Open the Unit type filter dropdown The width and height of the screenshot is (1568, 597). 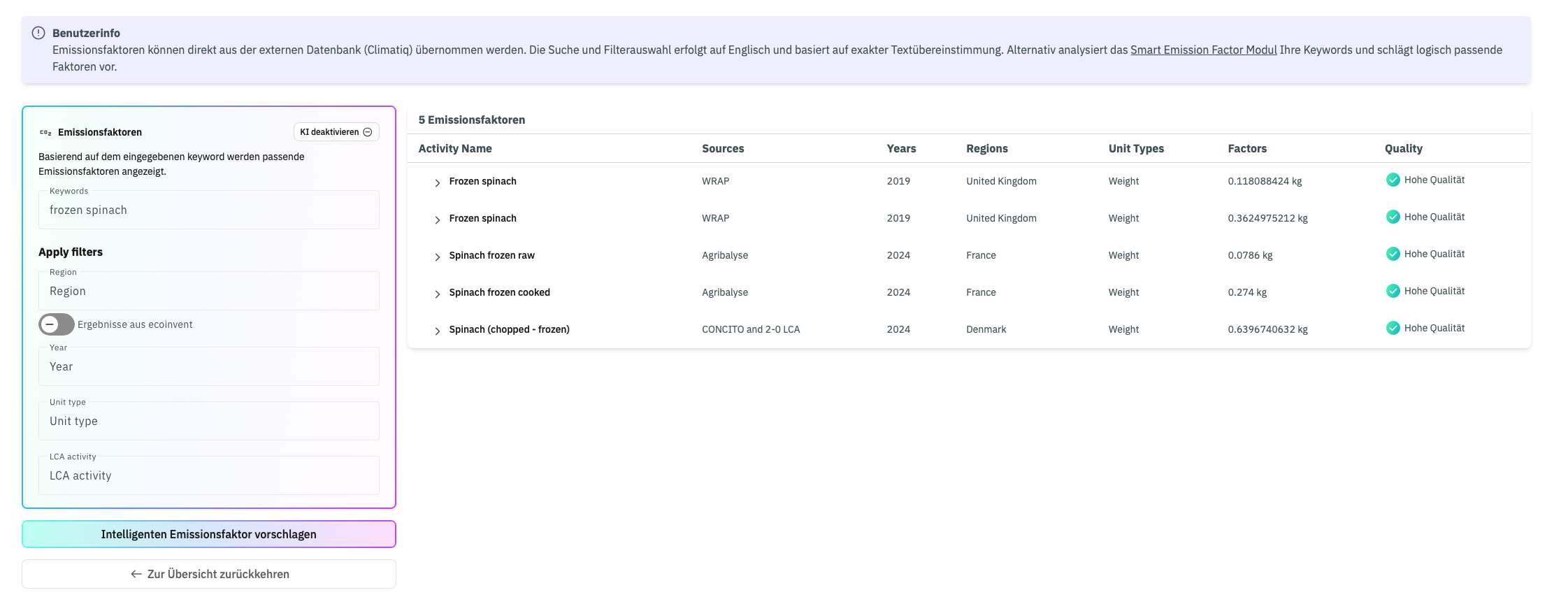(208, 421)
